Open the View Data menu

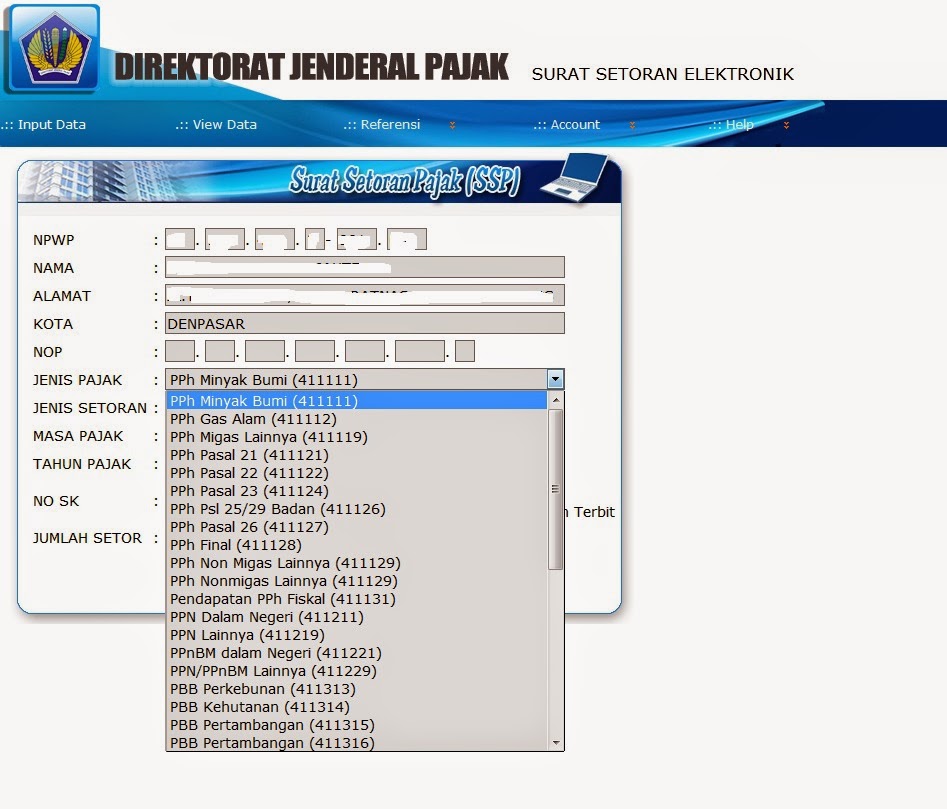point(216,124)
